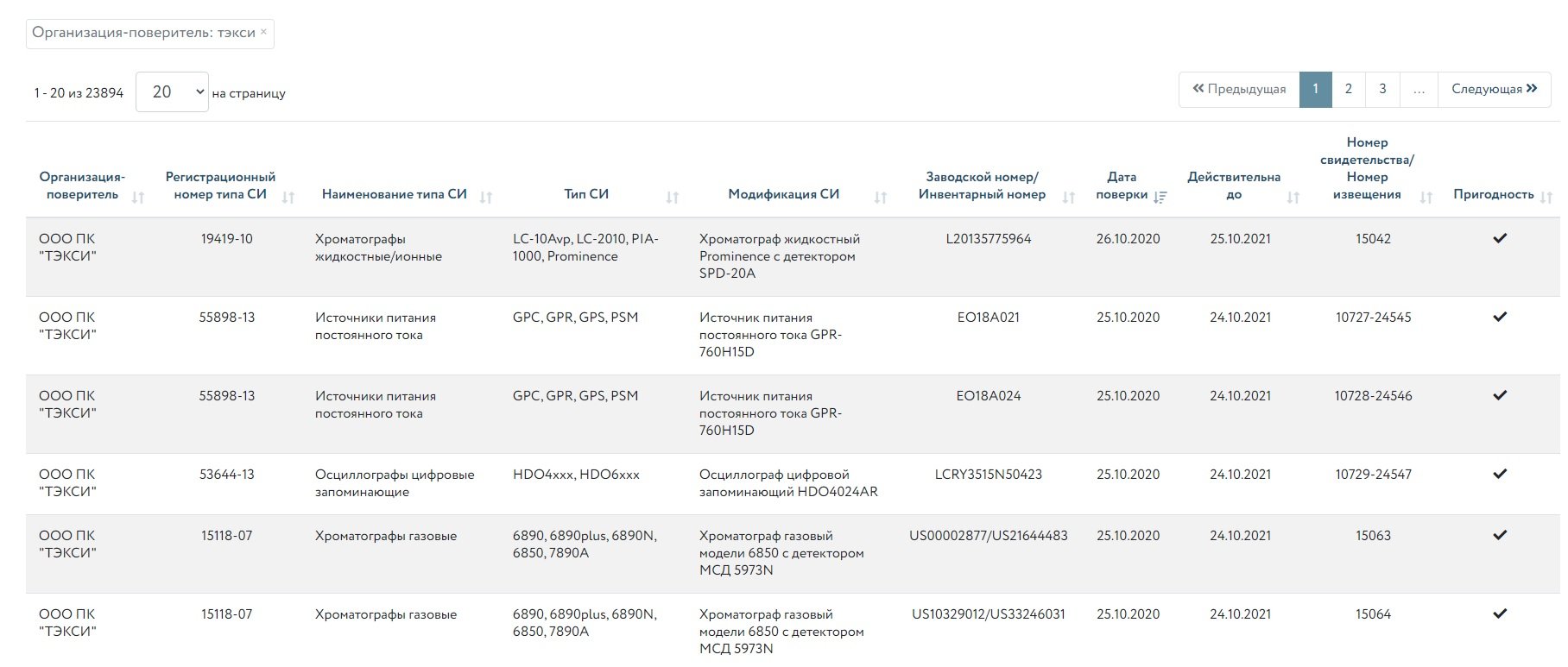Open the rows per page dropdown
The height and width of the screenshot is (667, 1568).
(x=172, y=92)
